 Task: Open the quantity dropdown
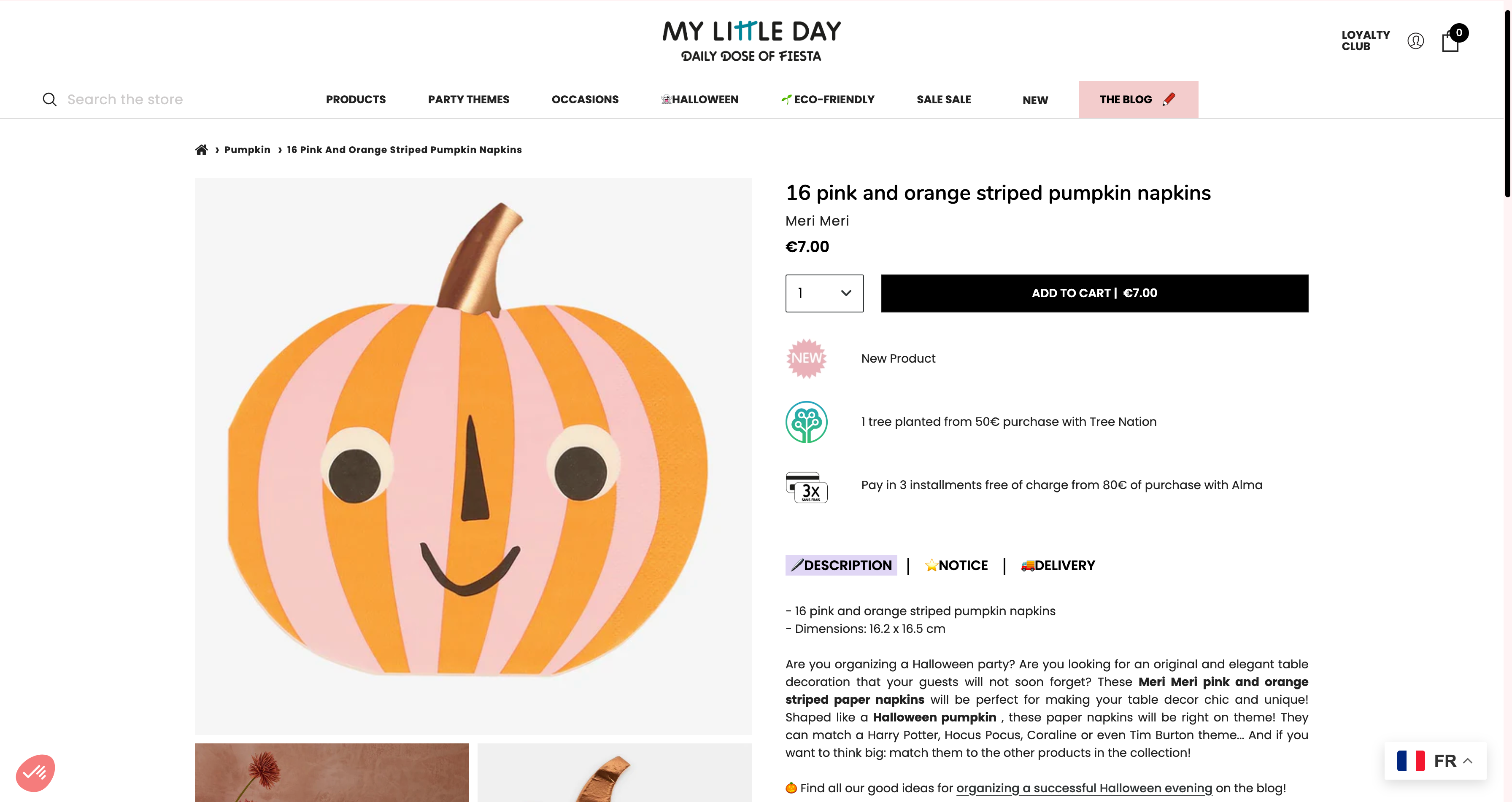point(824,293)
